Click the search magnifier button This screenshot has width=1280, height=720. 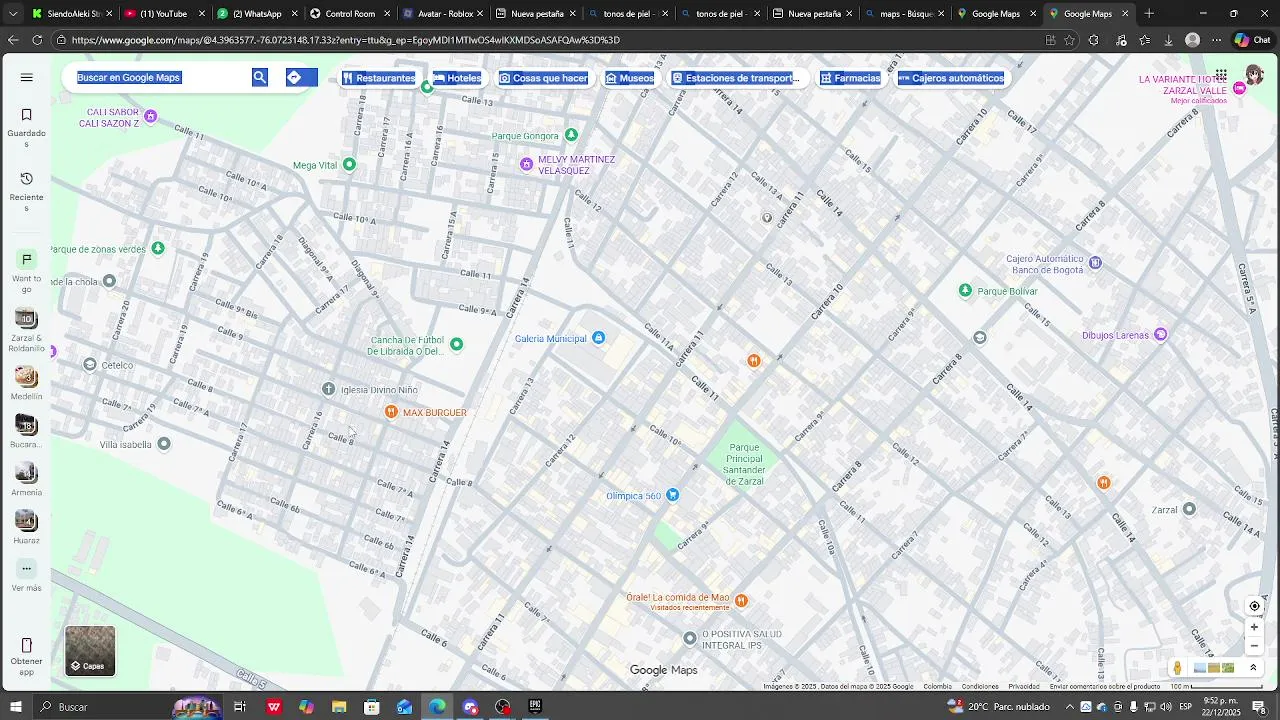pos(260,77)
